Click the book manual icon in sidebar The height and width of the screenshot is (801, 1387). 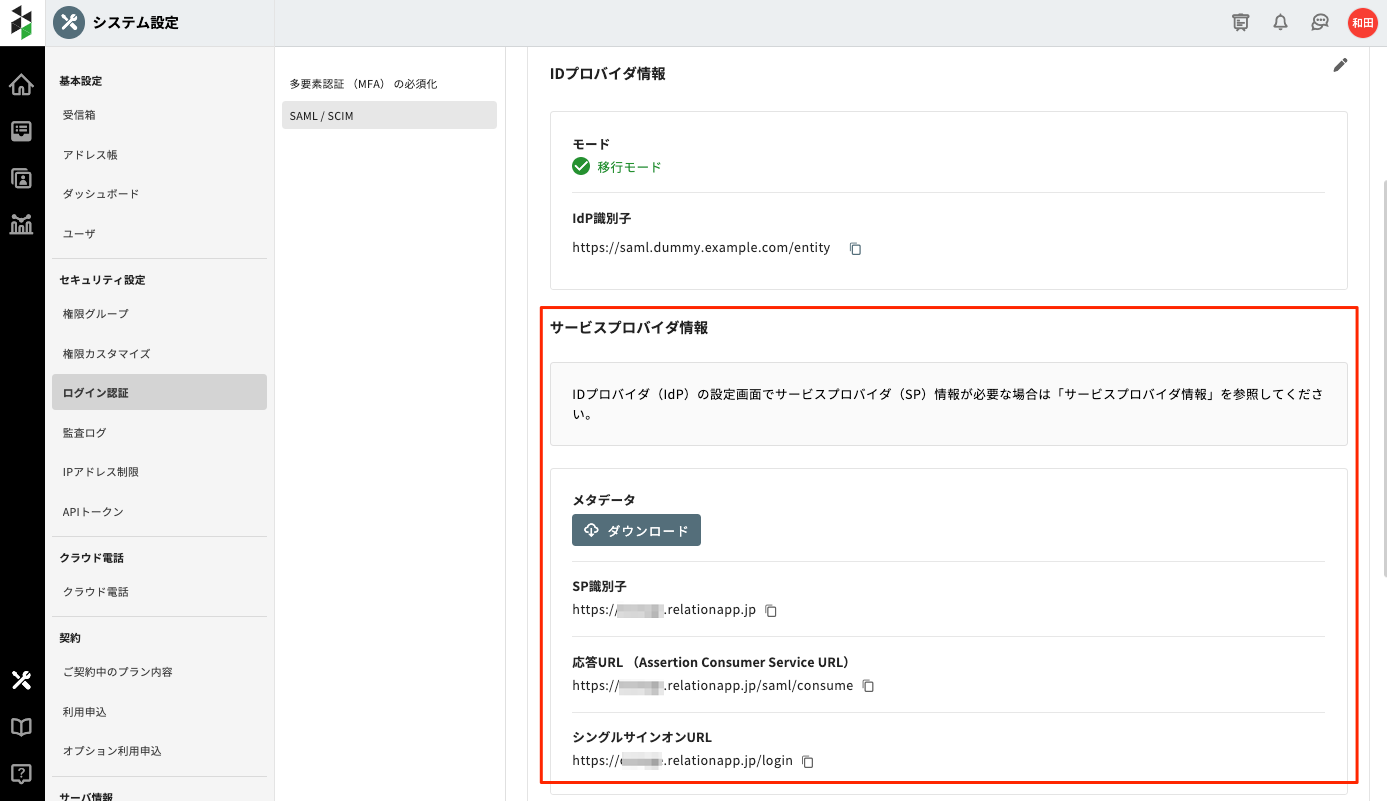(21, 727)
